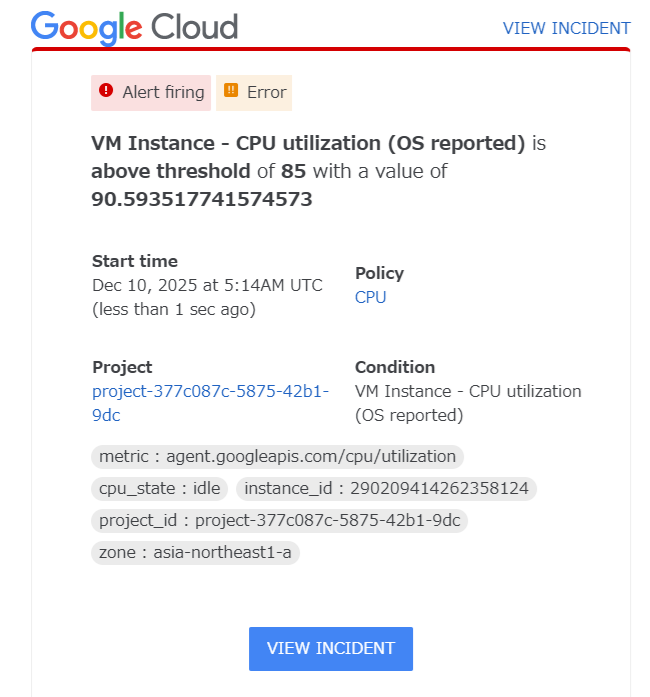Select the cpu_state idle chip
The height and width of the screenshot is (697, 650).
click(160, 489)
